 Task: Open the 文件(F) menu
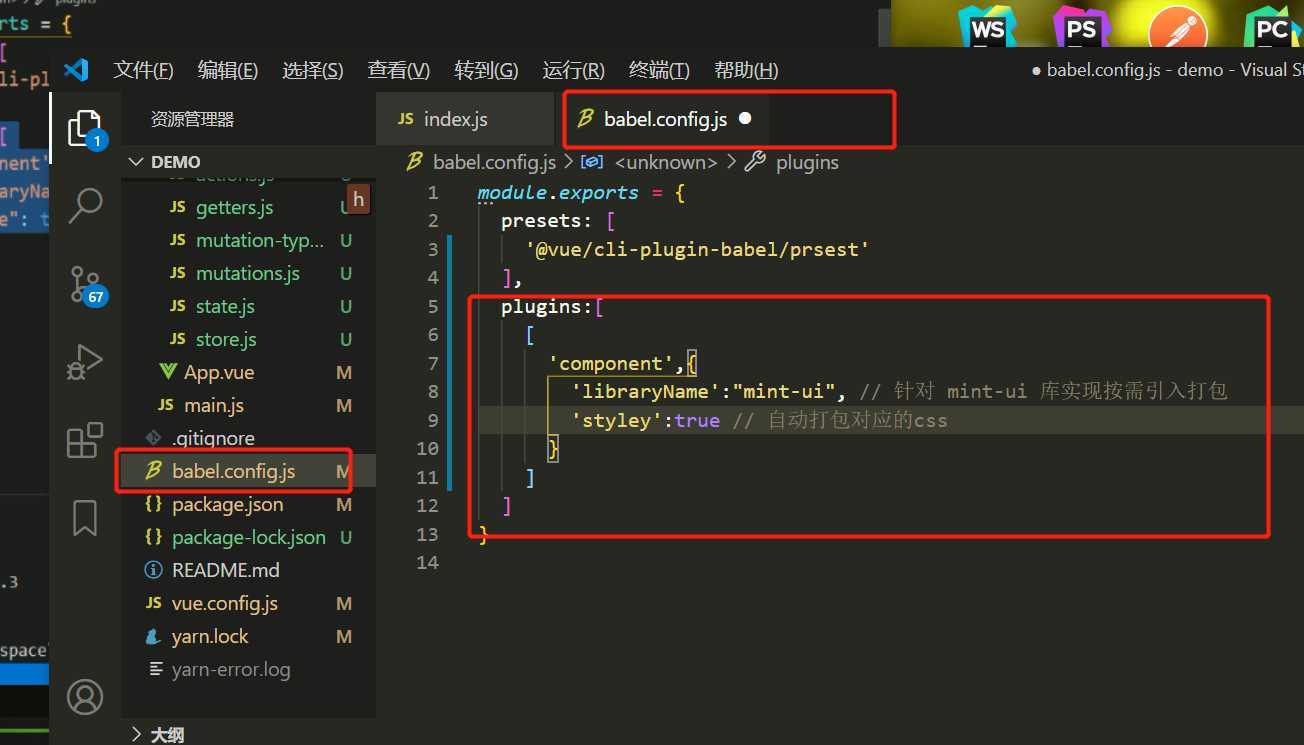point(143,70)
